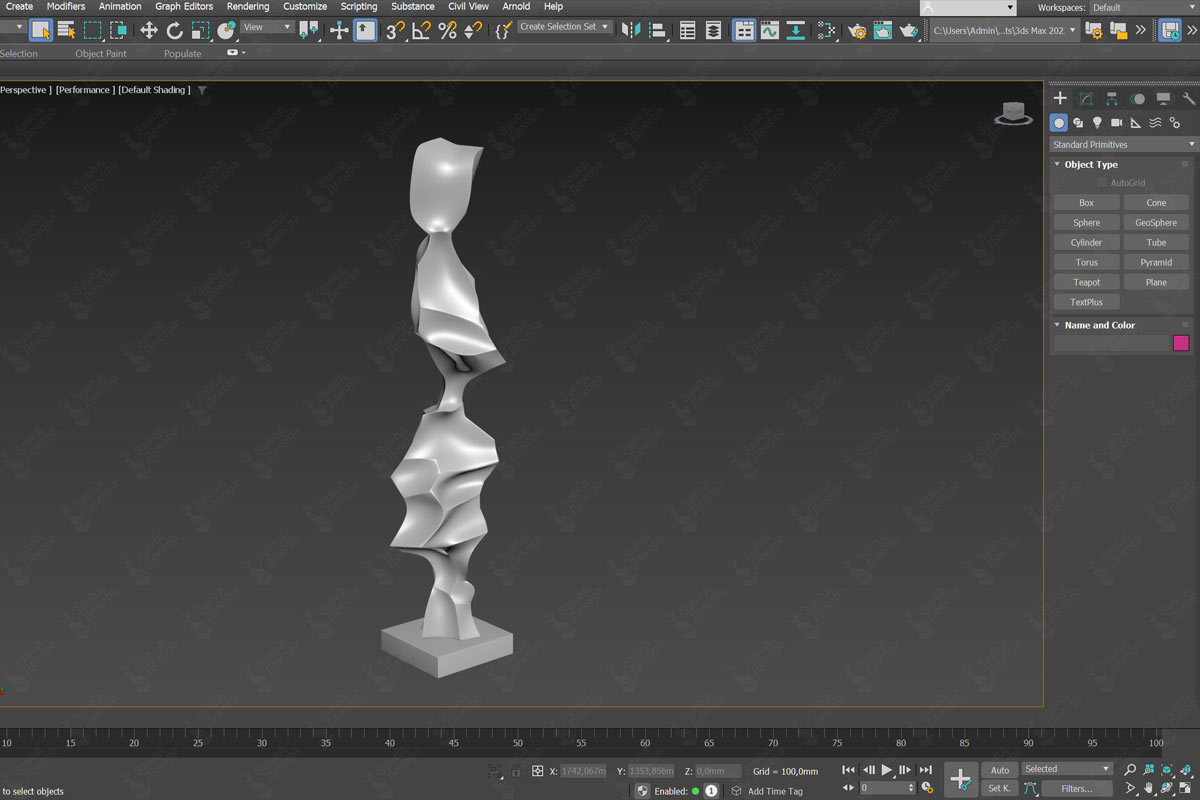Activate the Select and Scale tool
The image size is (1200, 800).
click(x=200, y=30)
